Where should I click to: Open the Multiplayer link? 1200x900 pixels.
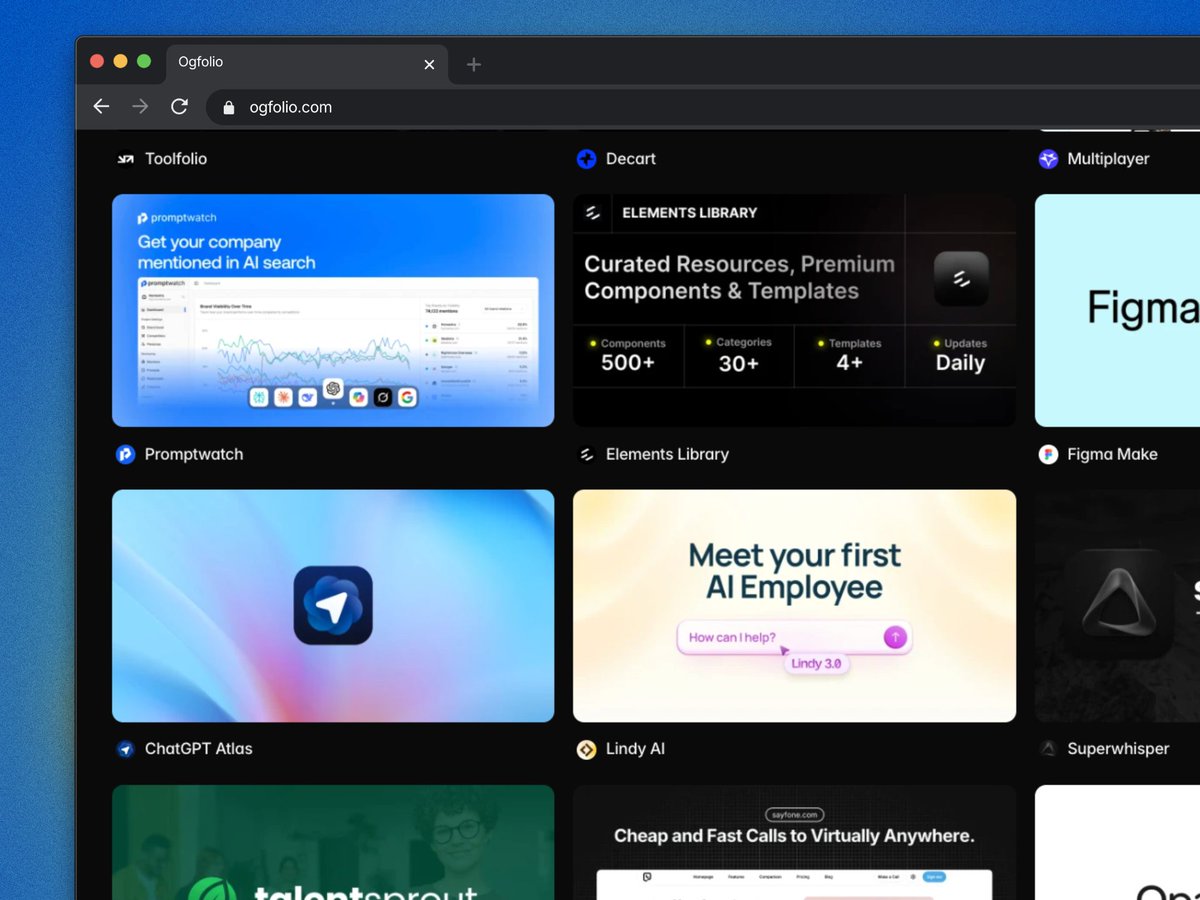click(1108, 159)
